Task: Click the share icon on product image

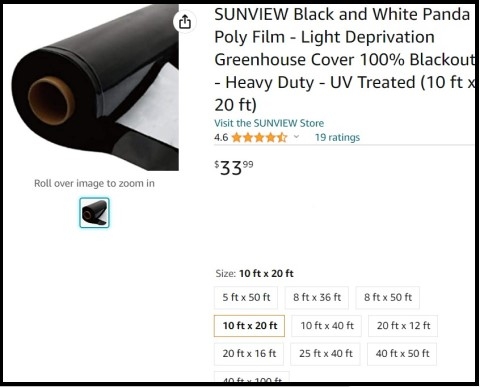Action: pyautogui.click(x=185, y=22)
